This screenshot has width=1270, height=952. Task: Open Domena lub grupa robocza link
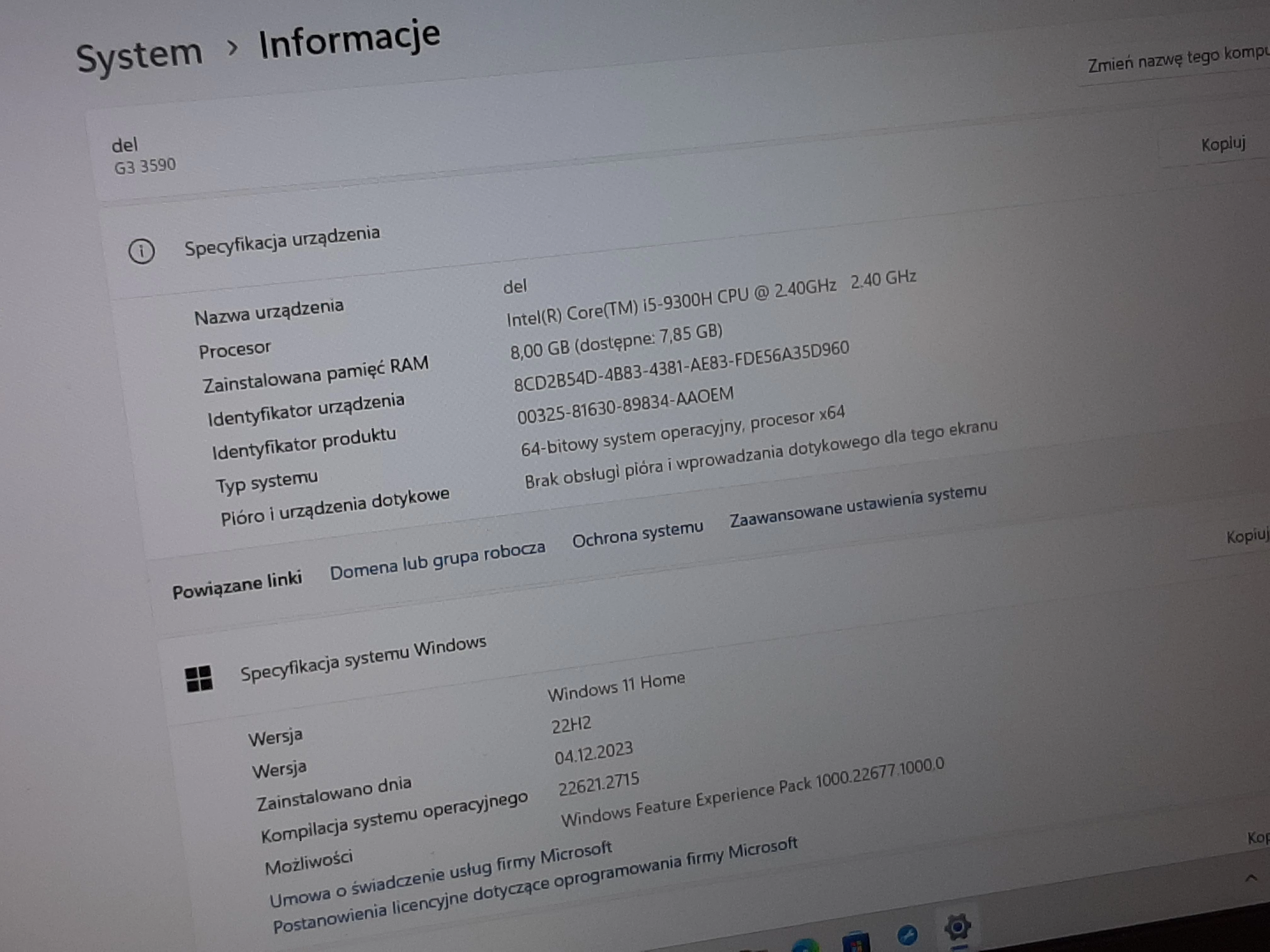pos(438,561)
